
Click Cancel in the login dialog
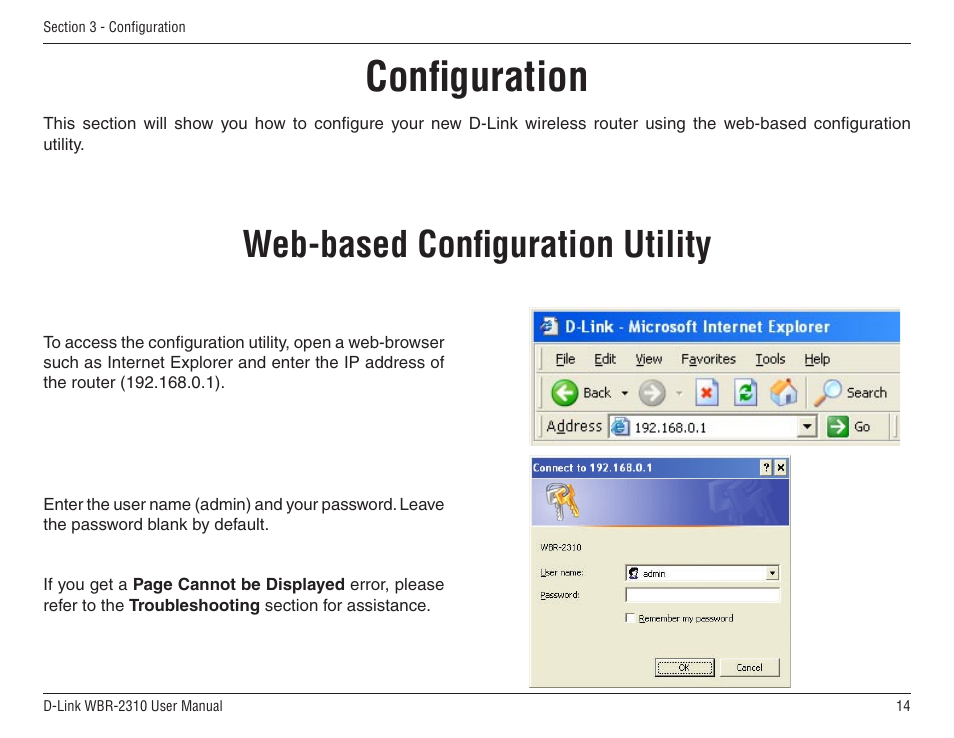pyautogui.click(x=749, y=667)
